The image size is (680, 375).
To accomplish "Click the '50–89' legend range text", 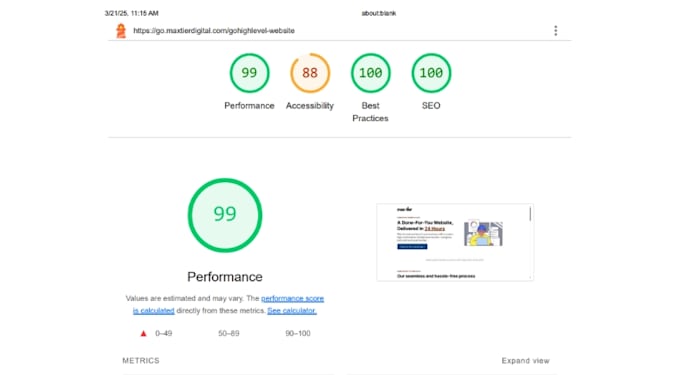I will [229, 333].
